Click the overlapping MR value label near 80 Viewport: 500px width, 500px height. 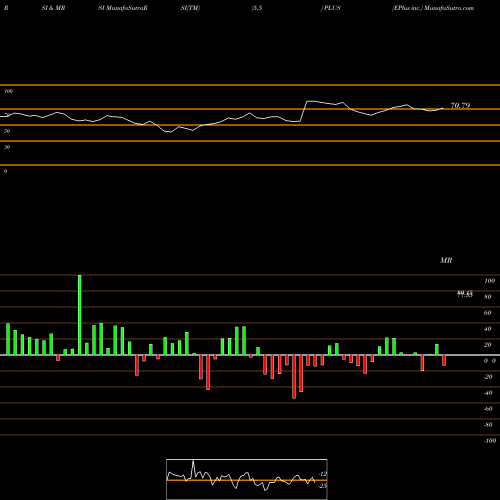[465, 294]
